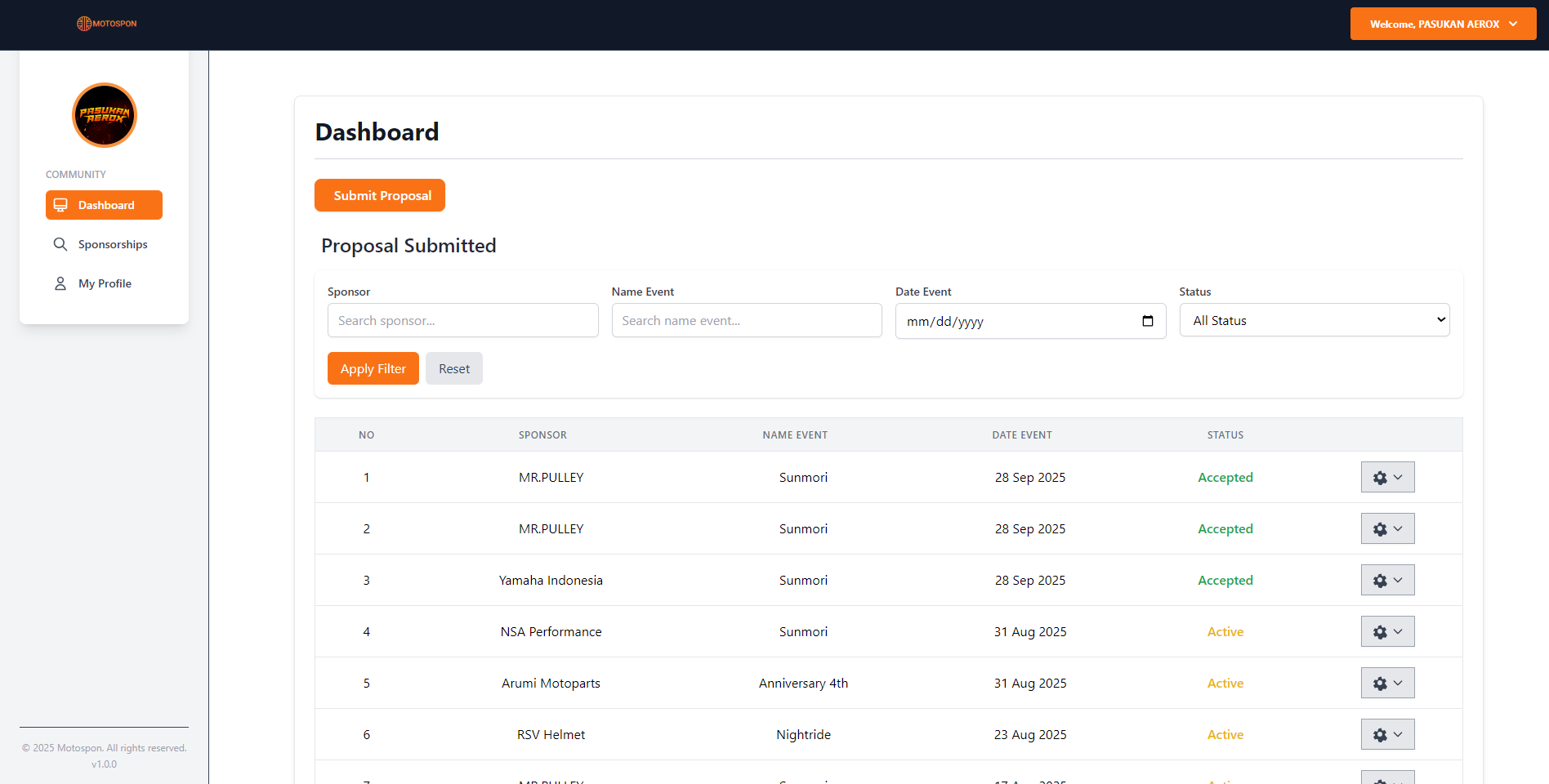Click the Search name event field
This screenshot has height=784, width=1549.
(746, 320)
